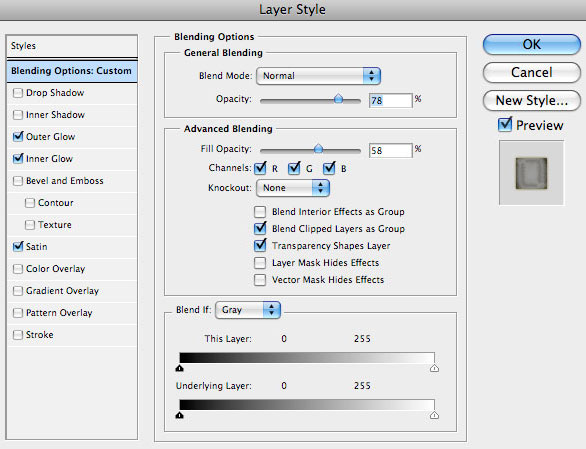Enable the Color Overlay checkbox
Image resolution: width=586 pixels, height=449 pixels.
pos(18,269)
